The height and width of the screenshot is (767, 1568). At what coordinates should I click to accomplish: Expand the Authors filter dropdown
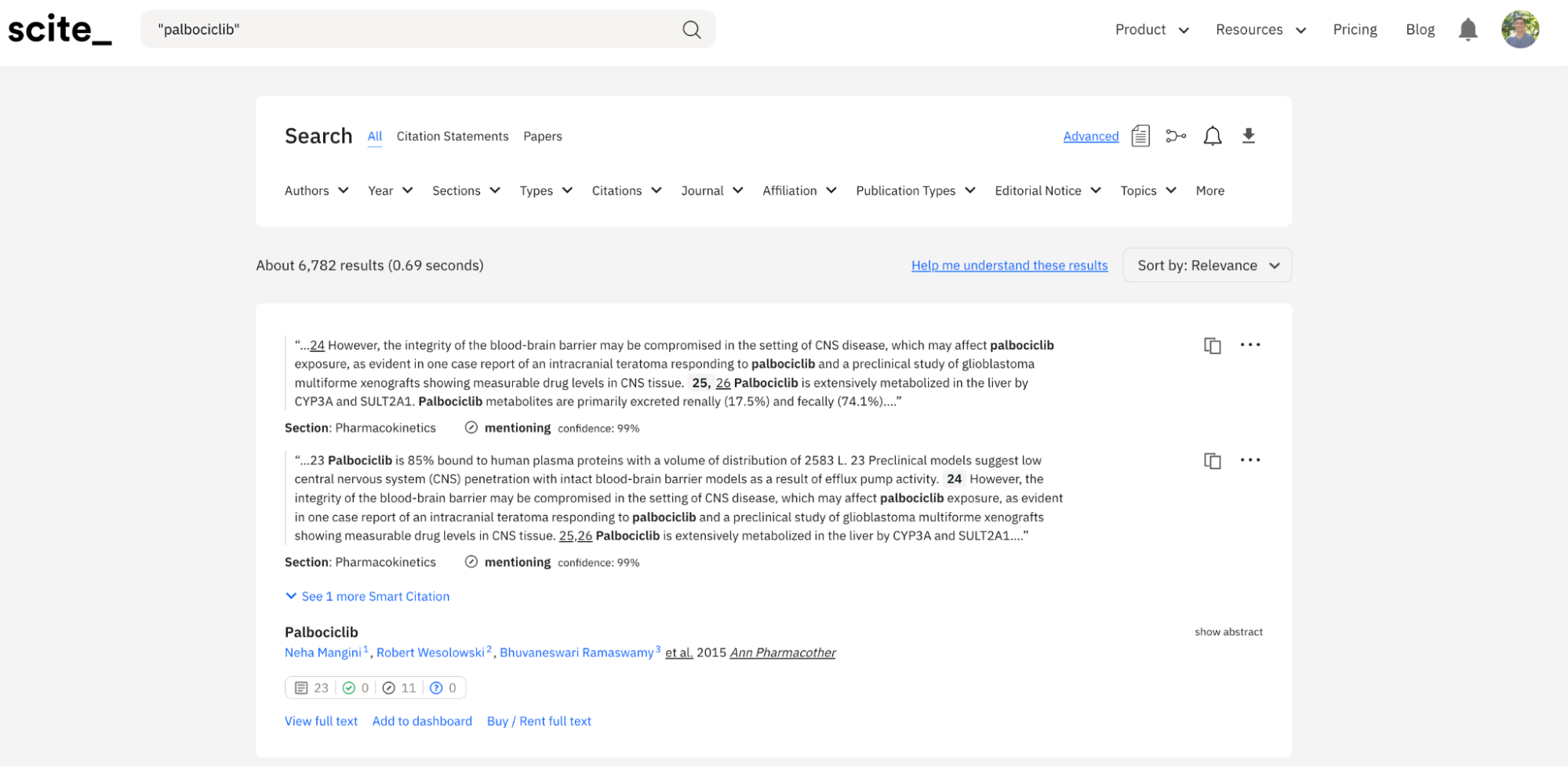click(316, 191)
